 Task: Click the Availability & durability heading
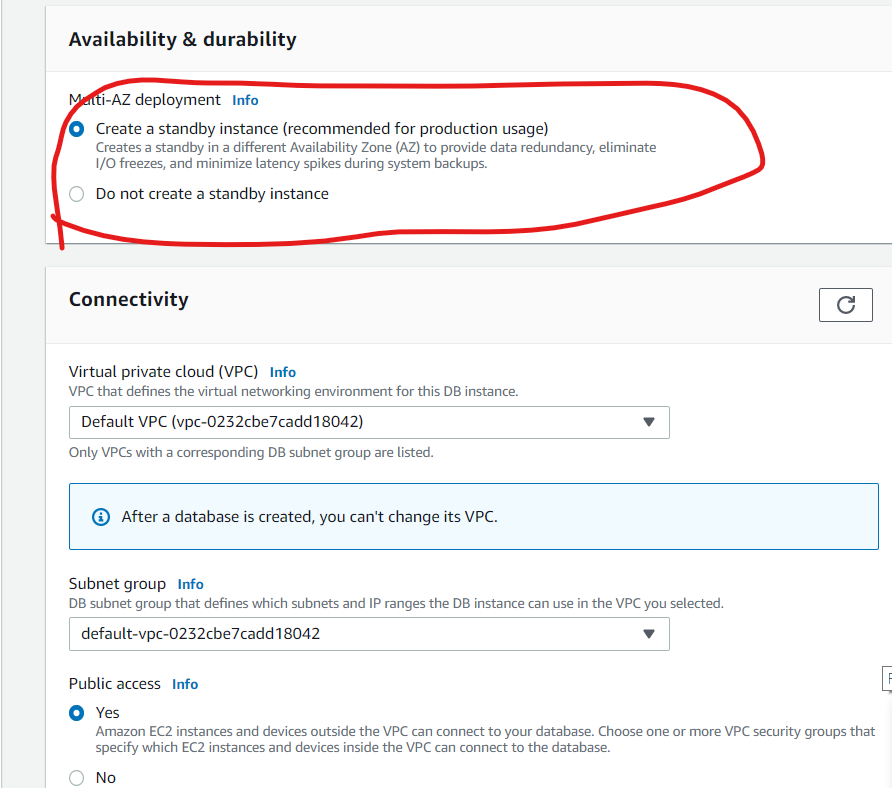tap(183, 39)
